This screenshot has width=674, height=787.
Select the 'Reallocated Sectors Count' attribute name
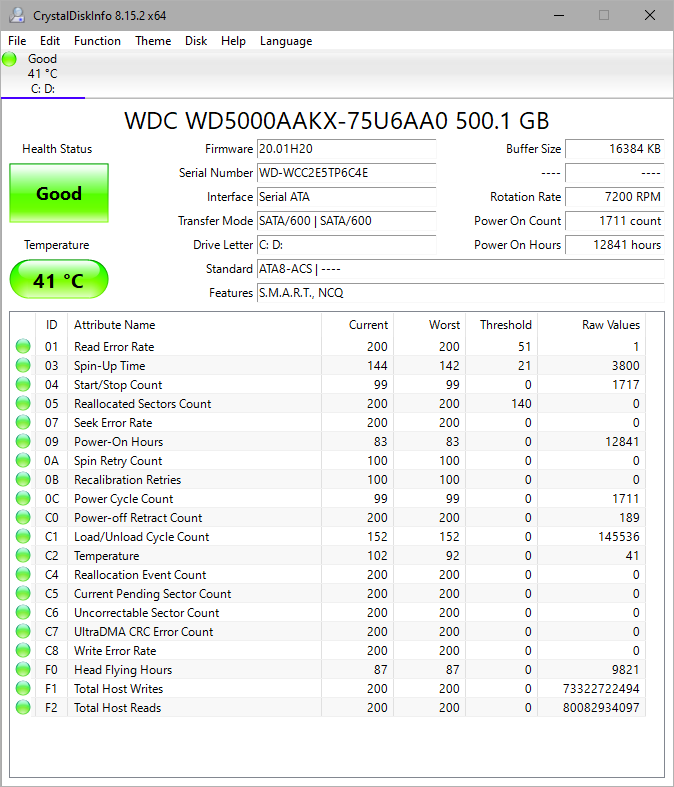(143, 404)
